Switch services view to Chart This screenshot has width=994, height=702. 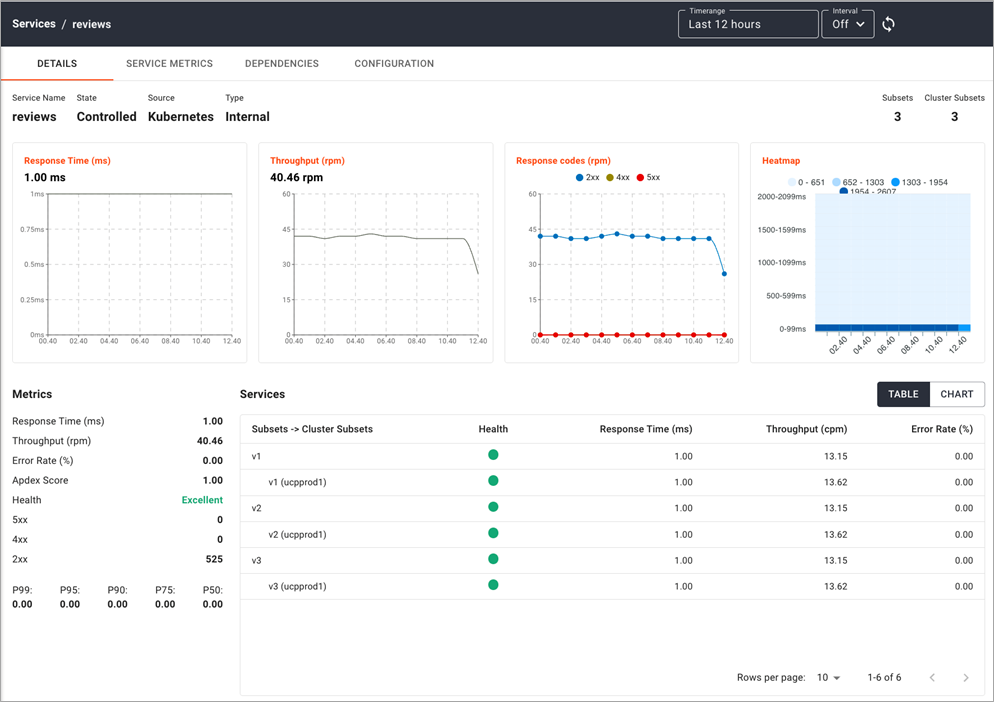[956, 394]
